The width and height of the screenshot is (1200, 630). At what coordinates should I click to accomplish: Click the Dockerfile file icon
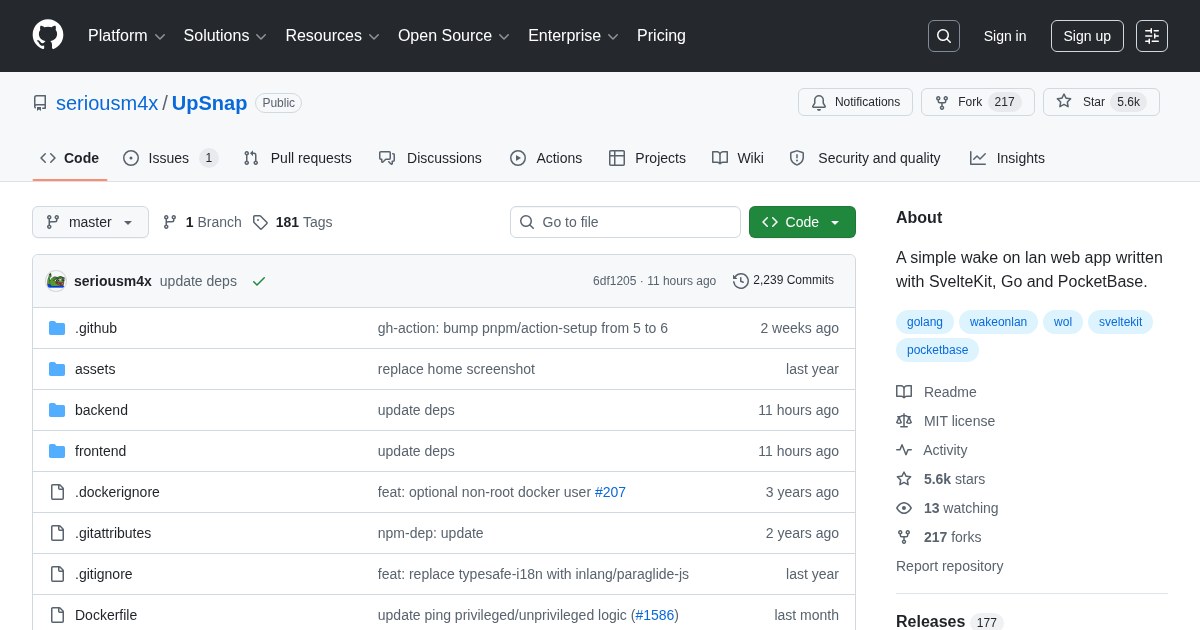coord(57,615)
